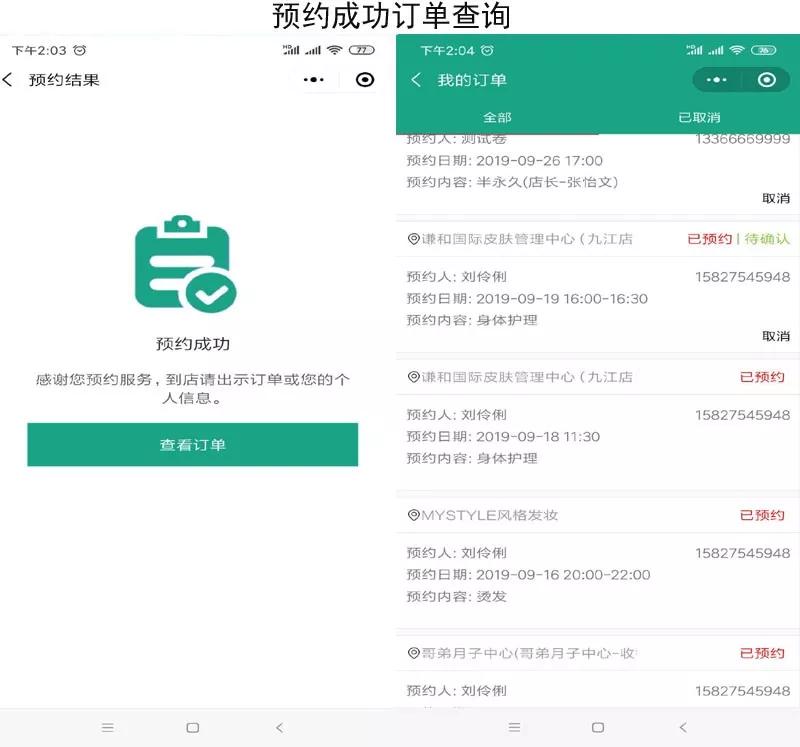
Task: Click the 查看订单 button
Action: pyautogui.click(x=192, y=444)
